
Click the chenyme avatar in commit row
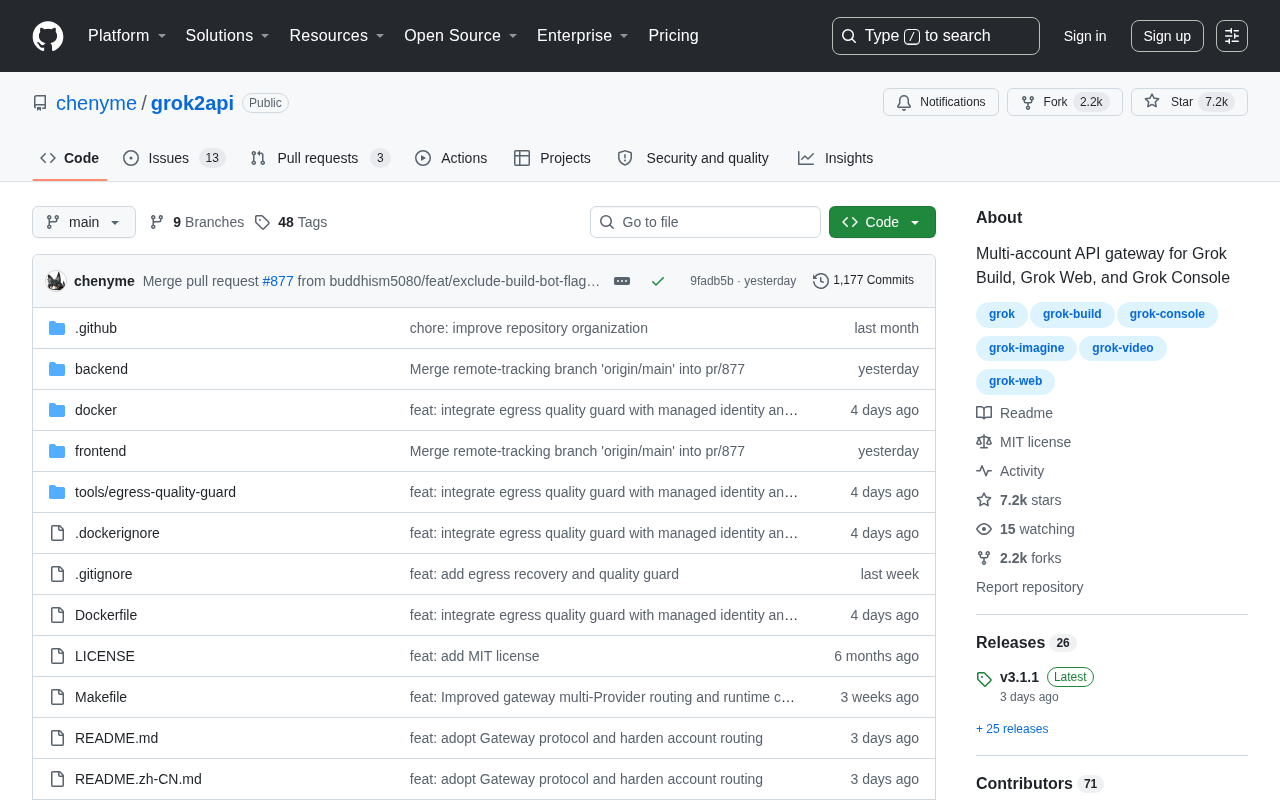pos(56,281)
